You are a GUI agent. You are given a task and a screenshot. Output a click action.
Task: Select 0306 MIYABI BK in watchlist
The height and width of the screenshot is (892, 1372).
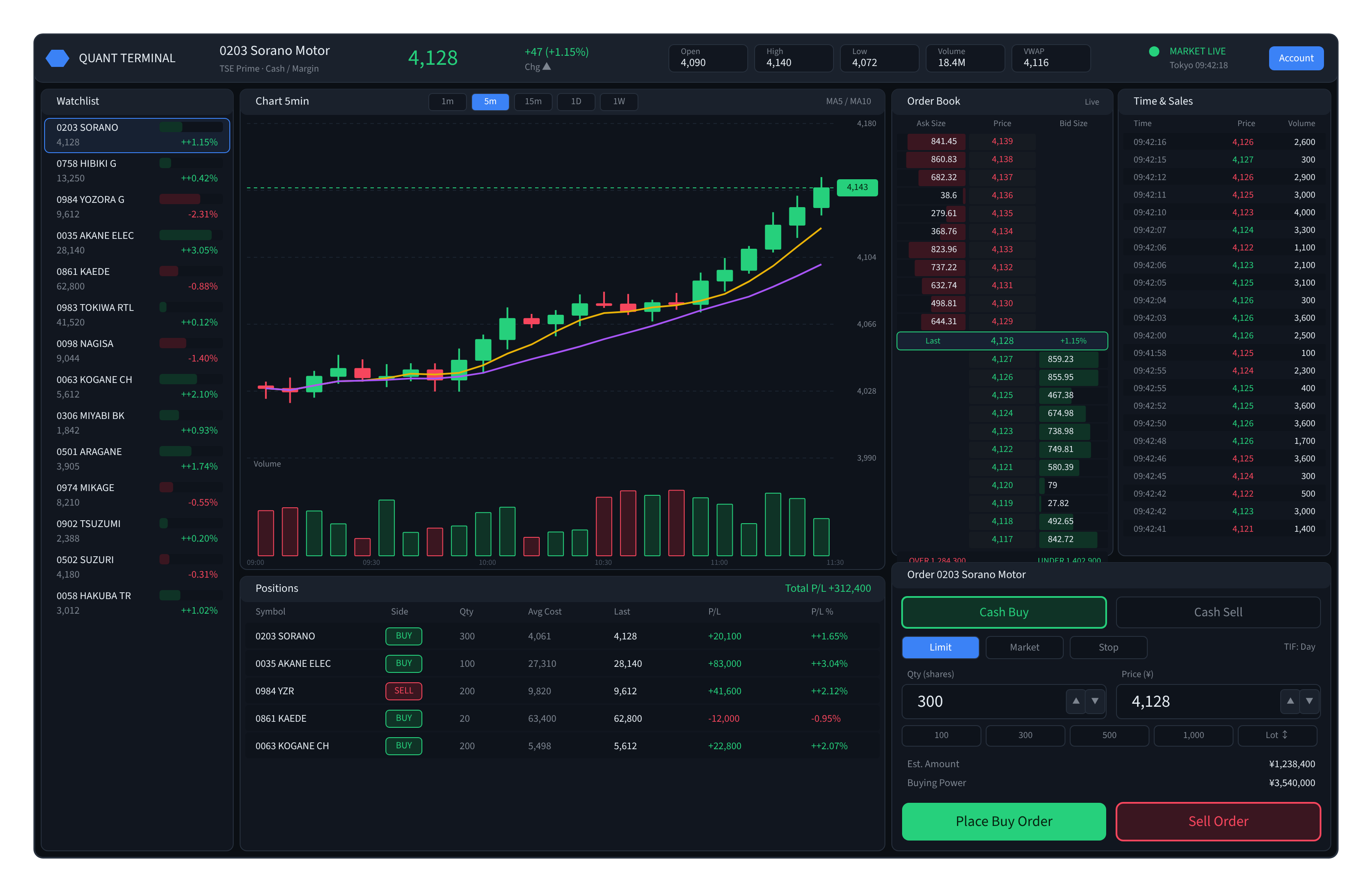137,423
